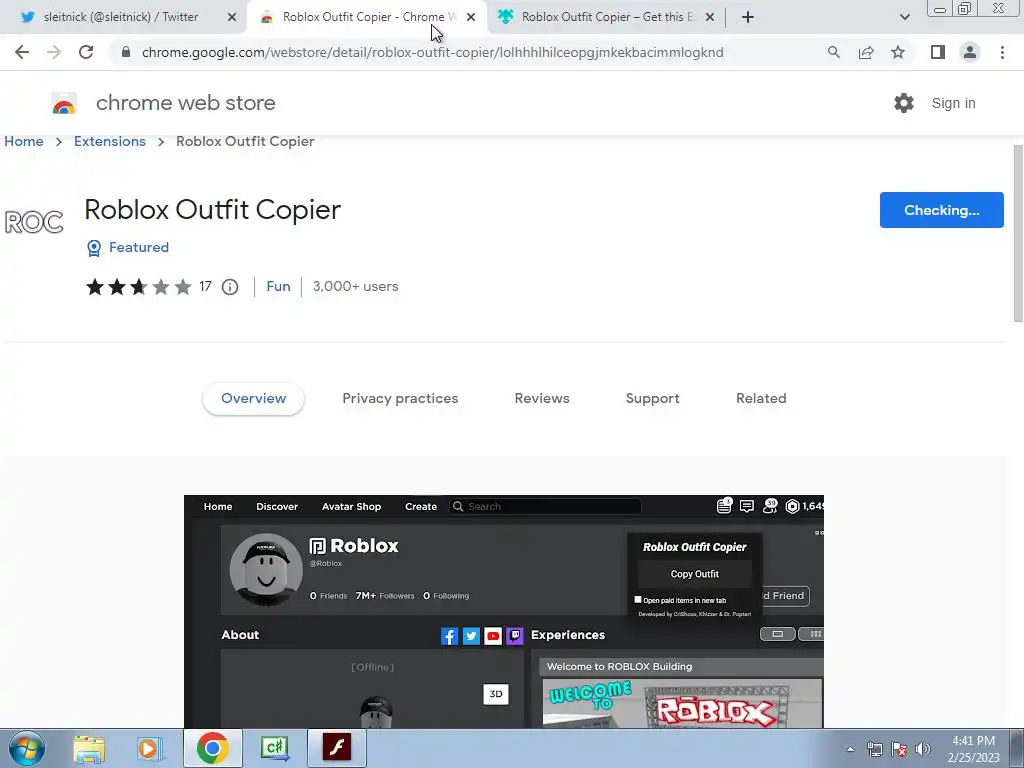Open the Chrome three-dot menu
This screenshot has width=1024, height=768.
(x=1002, y=52)
